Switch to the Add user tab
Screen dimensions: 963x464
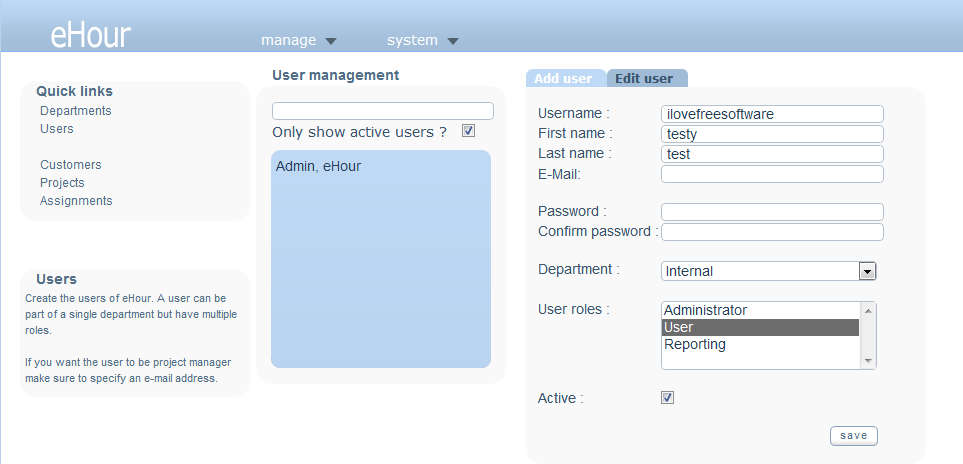563,78
